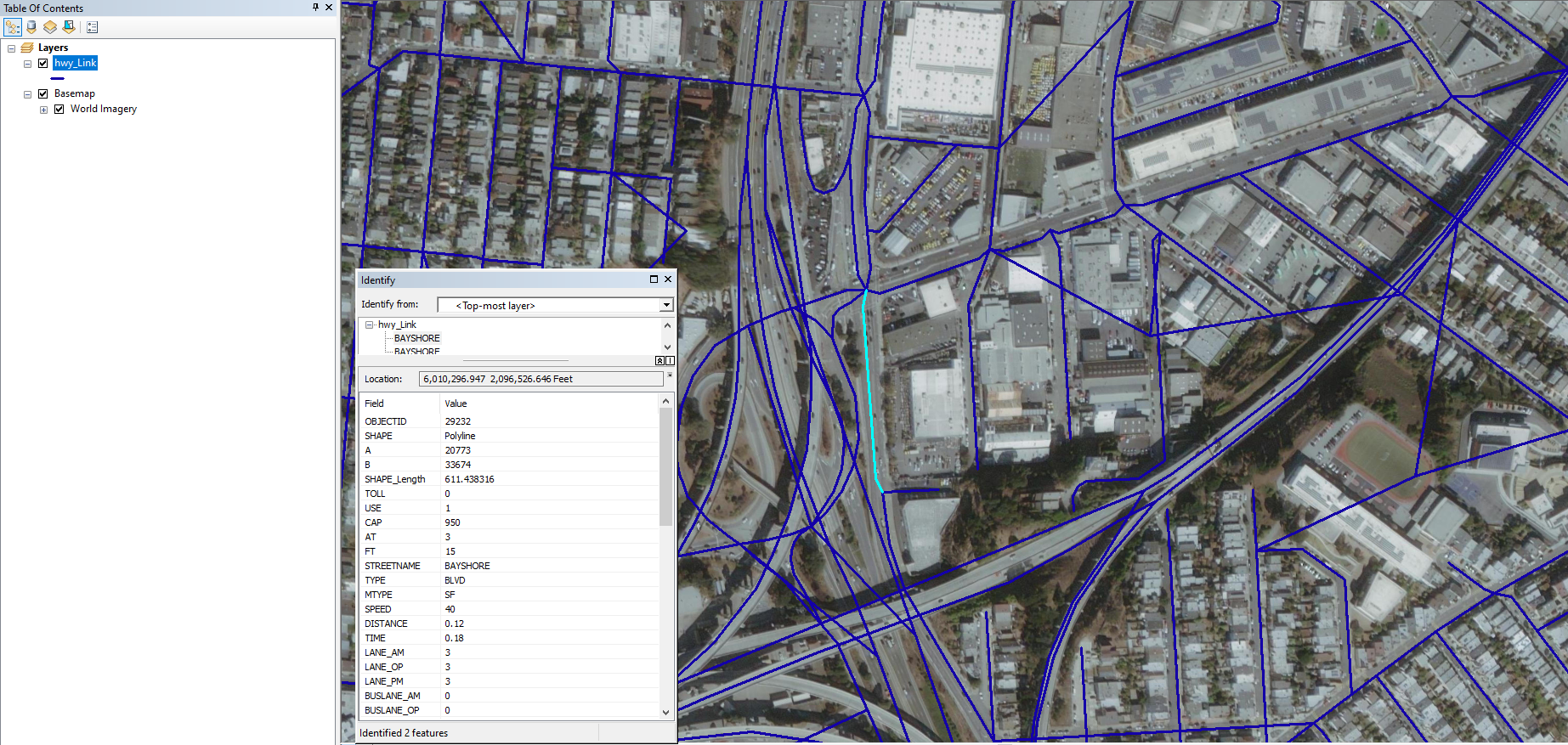Select Basemap layer name in TOC
Viewport: 1568px width, 745px height.
click(x=75, y=93)
